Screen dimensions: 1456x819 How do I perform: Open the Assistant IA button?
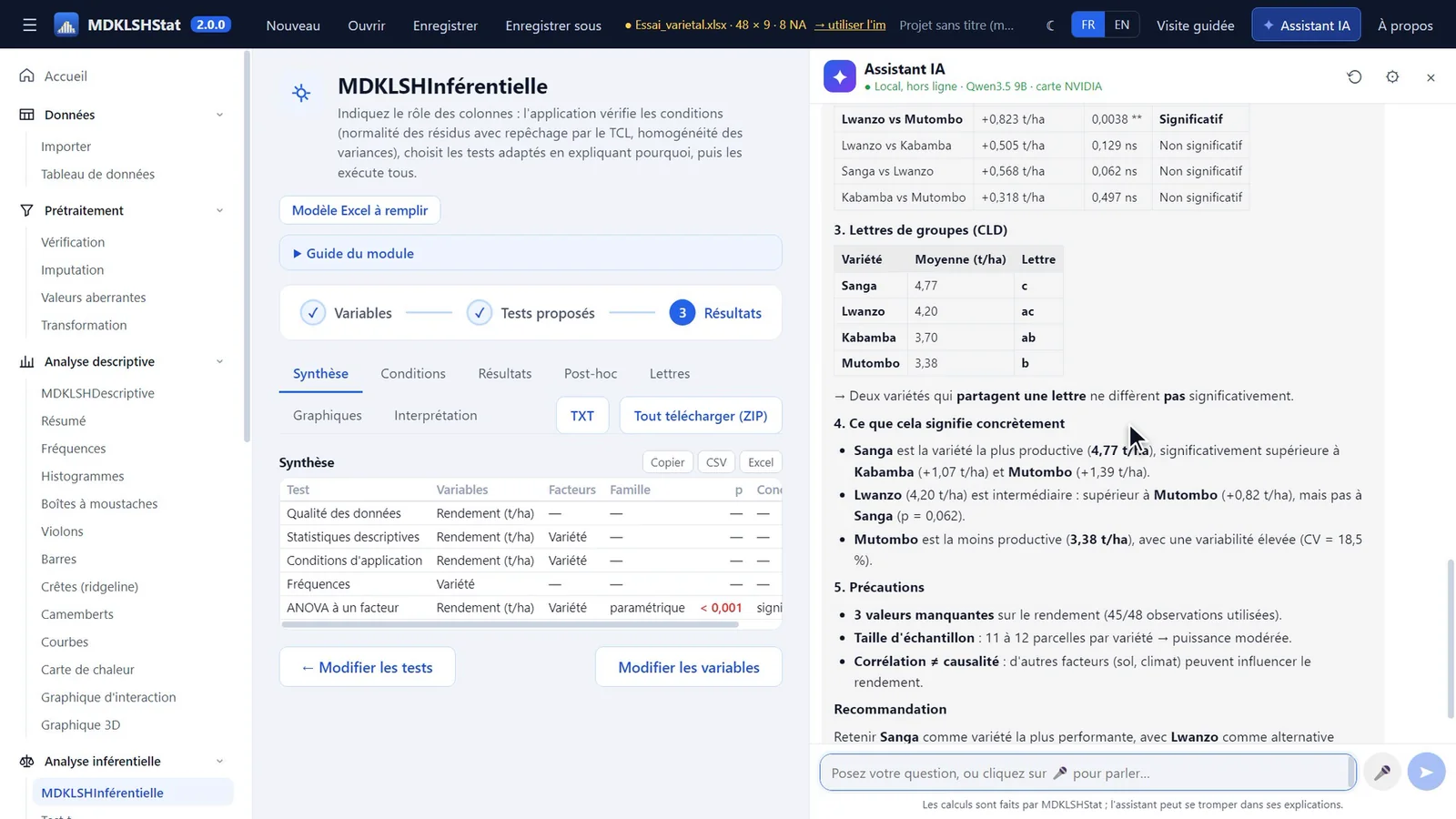(x=1306, y=25)
